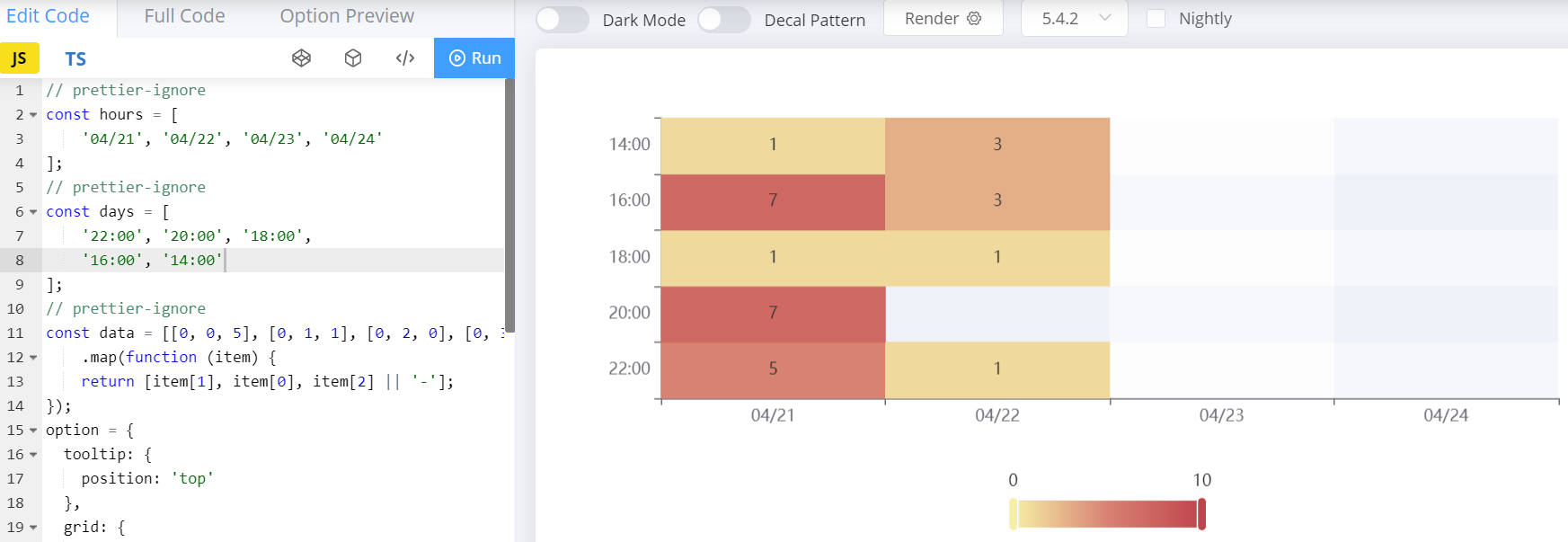
Task: Click the Run button
Action: pyautogui.click(x=474, y=58)
